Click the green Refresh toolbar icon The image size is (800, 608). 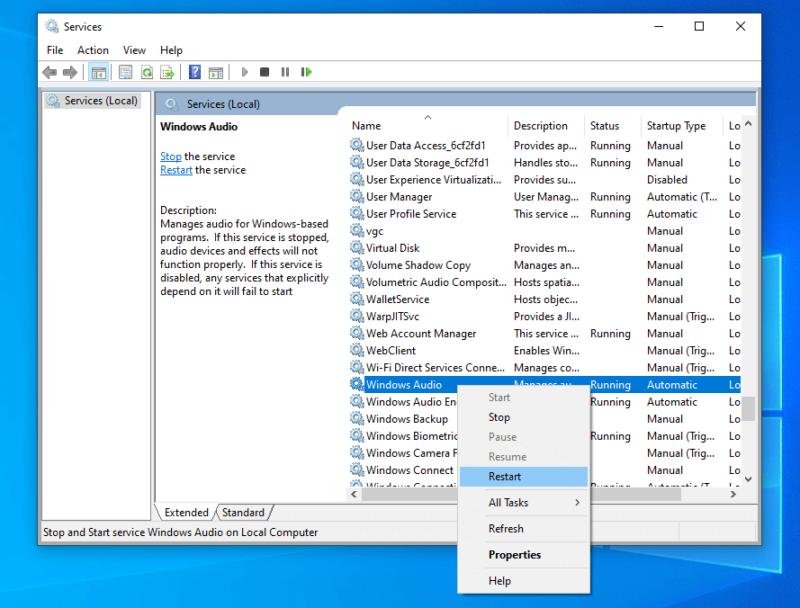(146, 72)
